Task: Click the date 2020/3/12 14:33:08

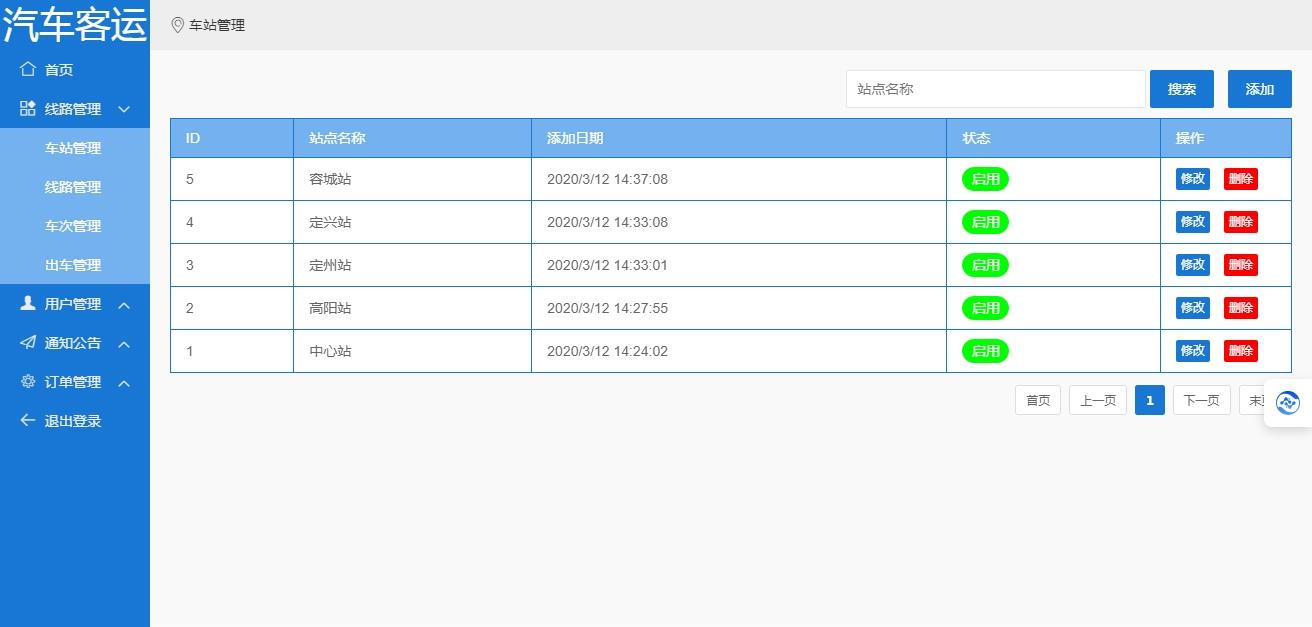Action: tap(607, 222)
